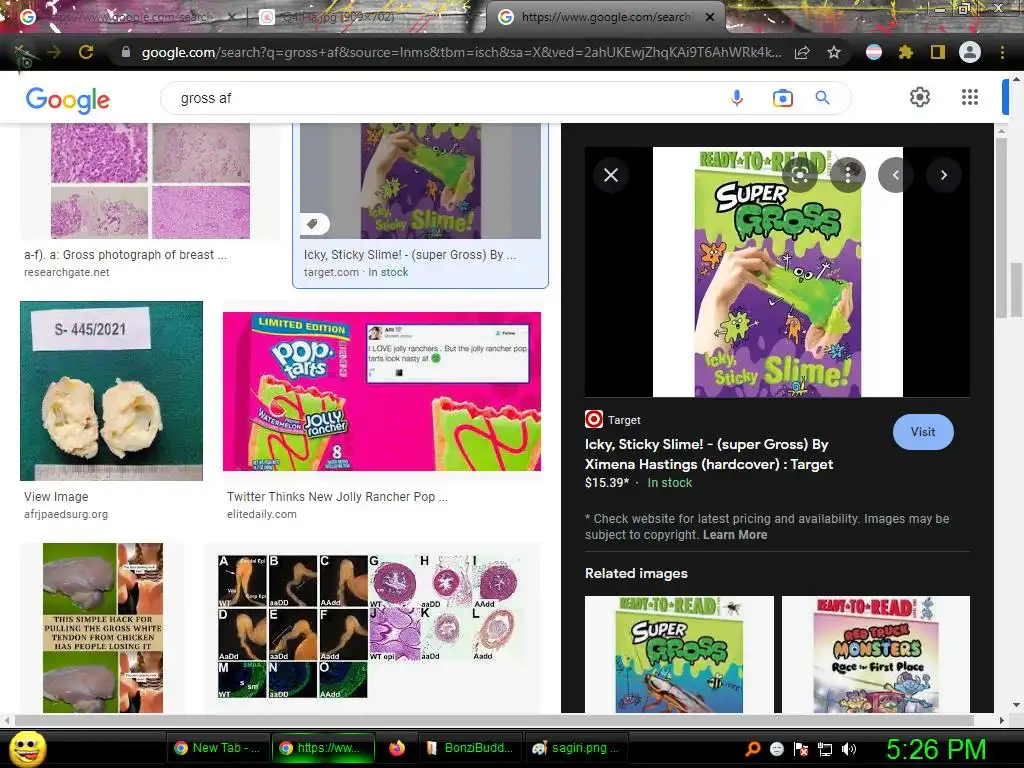Click the Super Gross cover preview image

778,272
